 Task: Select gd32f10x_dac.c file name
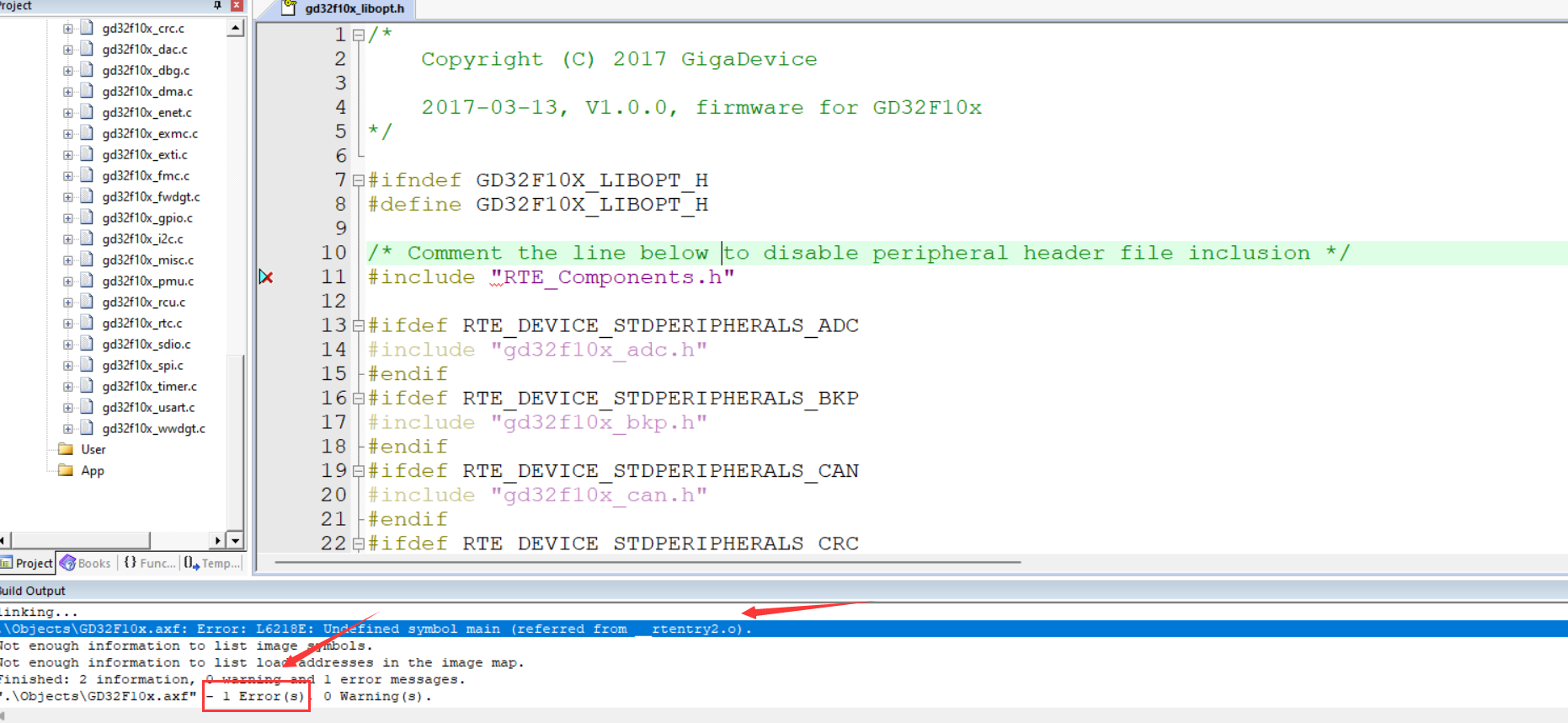(x=145, y=50)
